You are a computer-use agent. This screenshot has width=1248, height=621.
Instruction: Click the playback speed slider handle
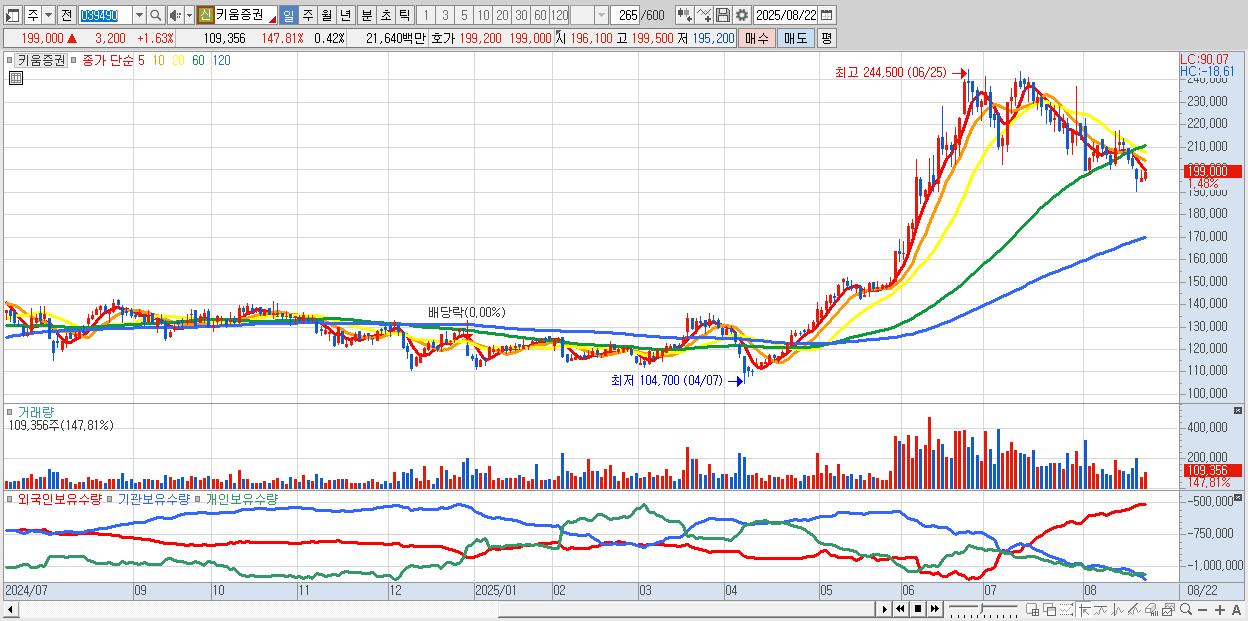coord(981,608)
